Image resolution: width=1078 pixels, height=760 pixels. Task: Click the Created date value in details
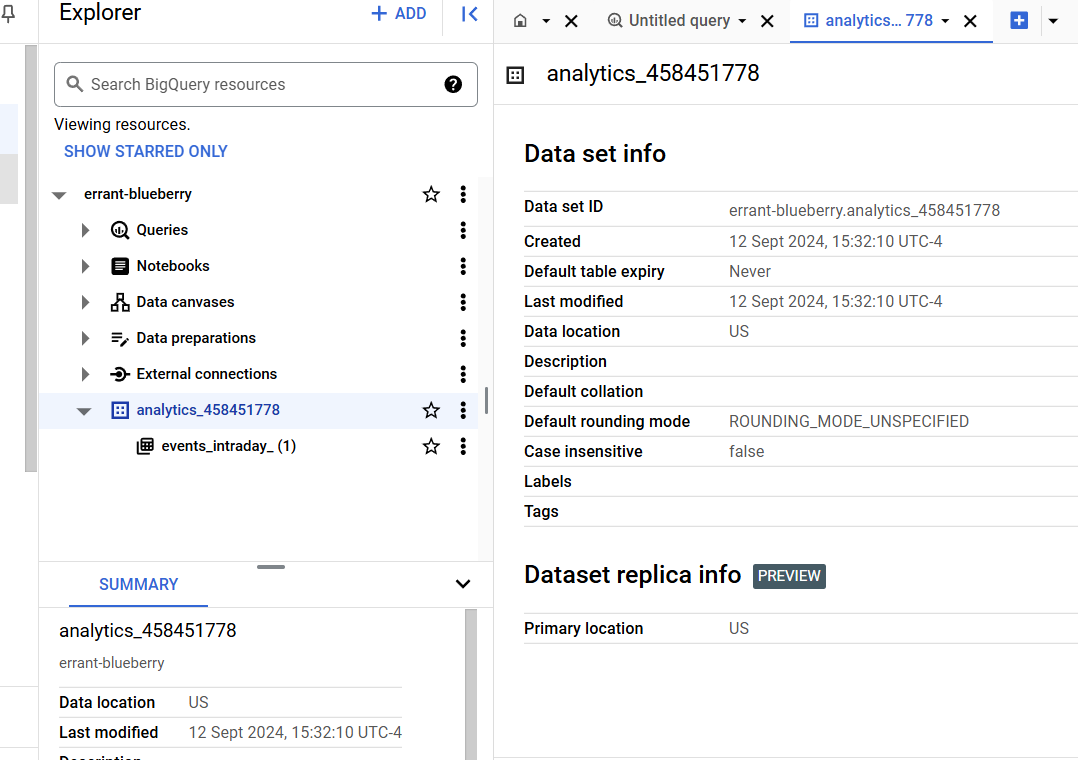point(835,241)
